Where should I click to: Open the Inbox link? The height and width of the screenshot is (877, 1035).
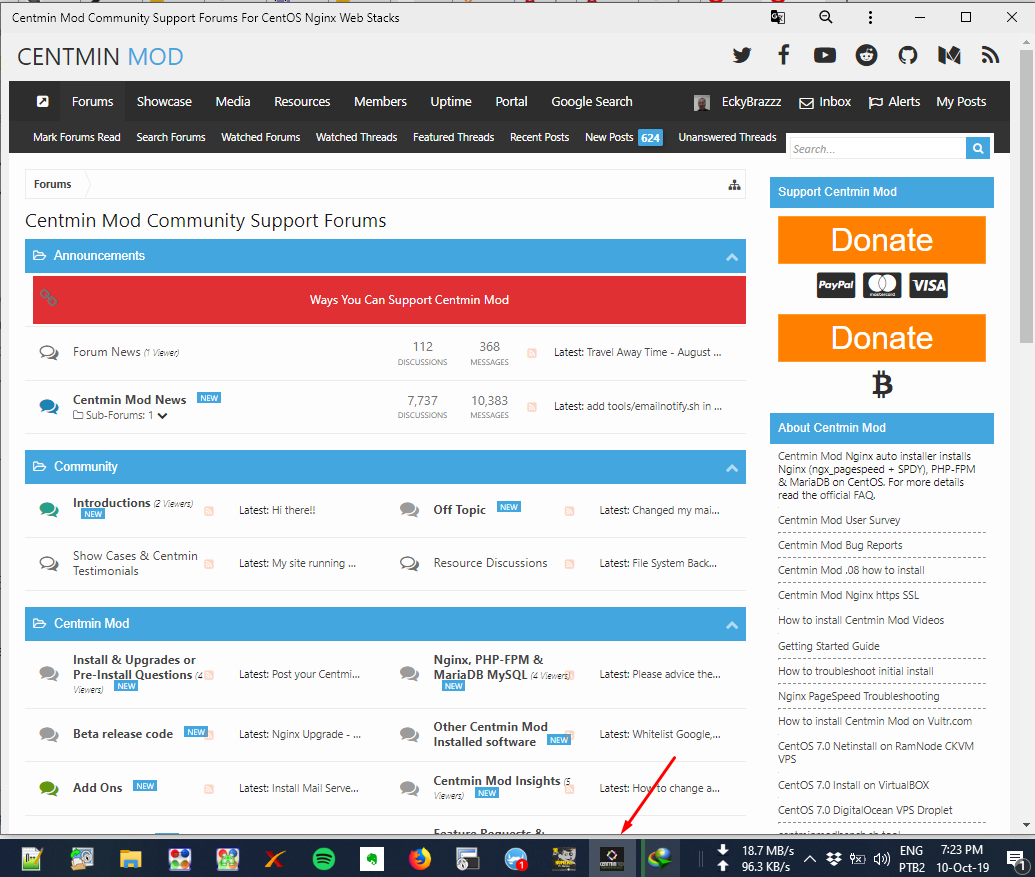pos(825,102)
